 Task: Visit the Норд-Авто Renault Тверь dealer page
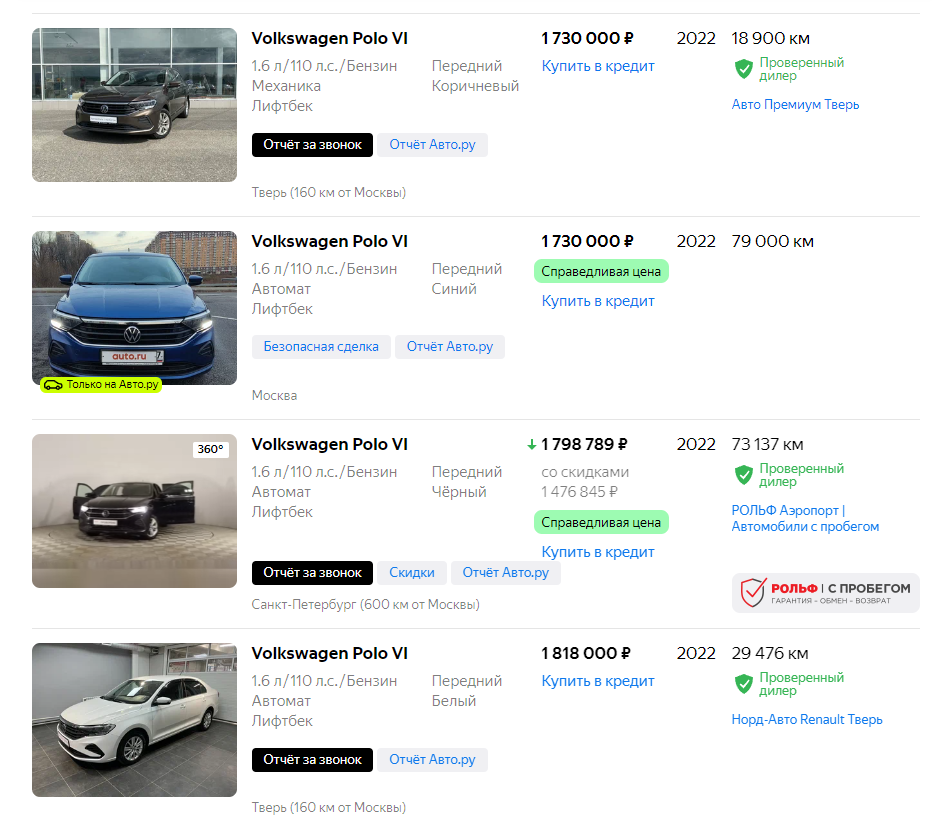pos(806,720)
